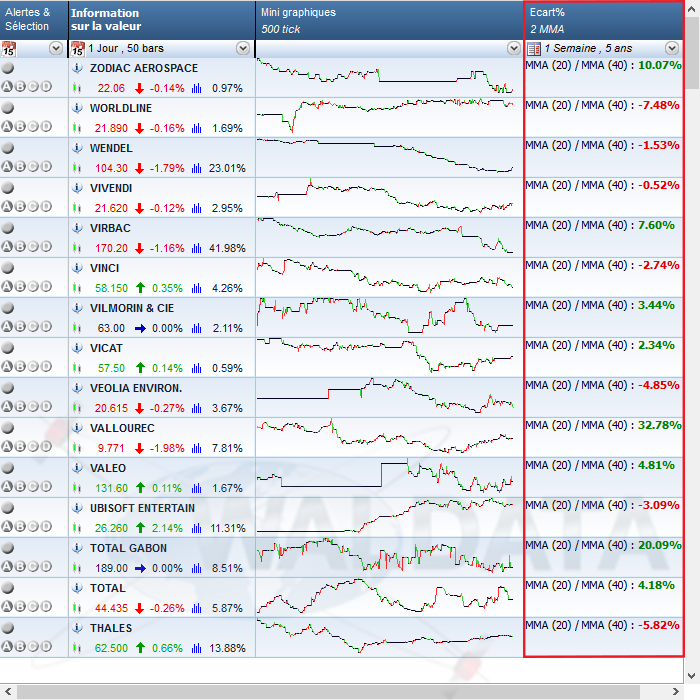Open candlestick chart icon in VALEO row
This screenshot has height=700, width=700.
pos(77,488)
